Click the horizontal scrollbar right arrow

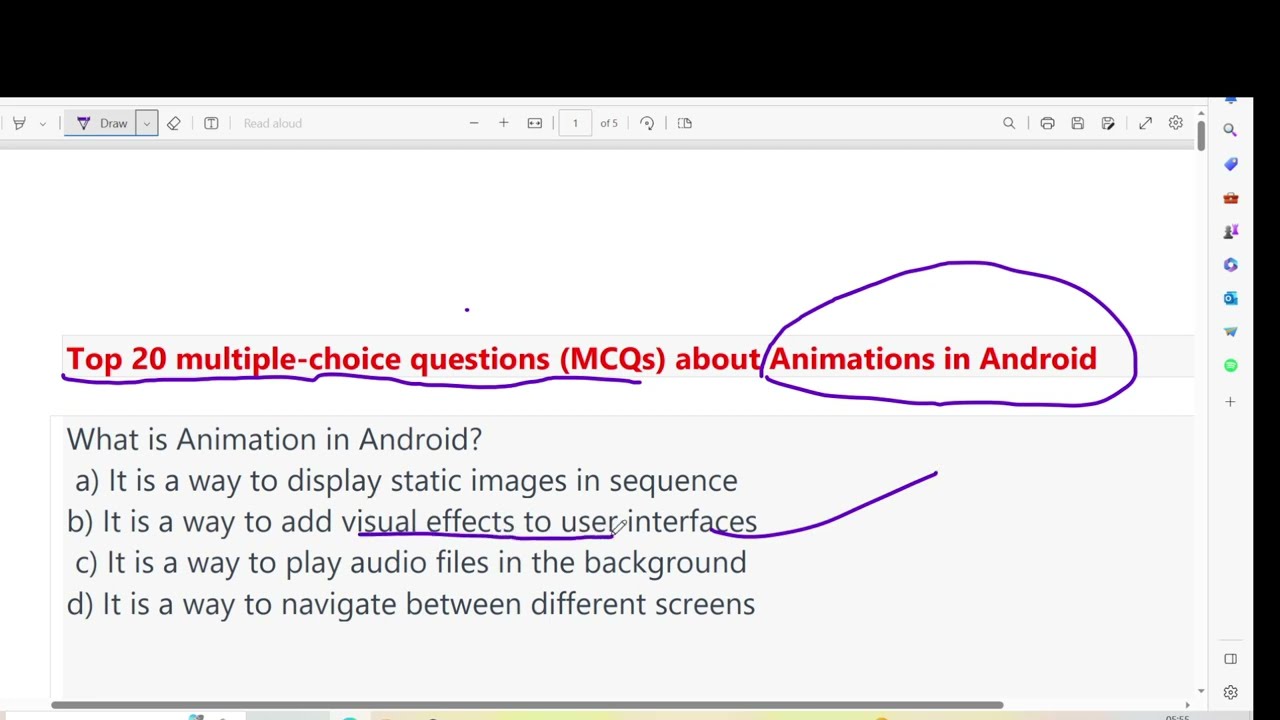[1188, 705]
